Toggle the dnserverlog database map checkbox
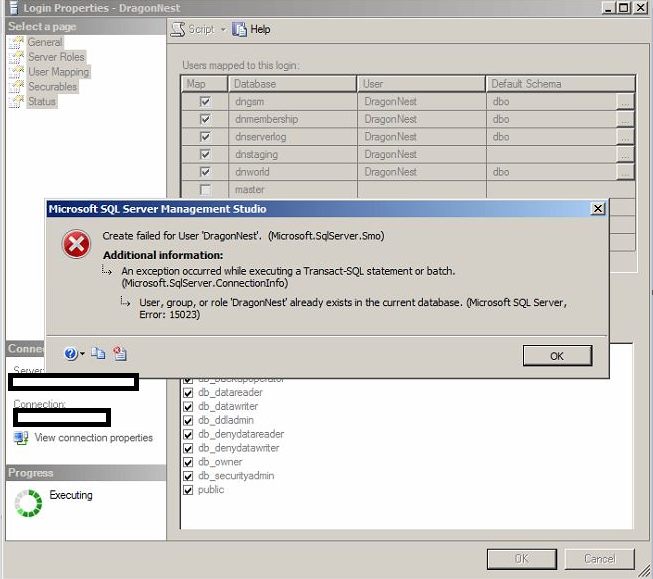Image resolution: width=653 pixels, height=579 pixels. coord(205,137)
